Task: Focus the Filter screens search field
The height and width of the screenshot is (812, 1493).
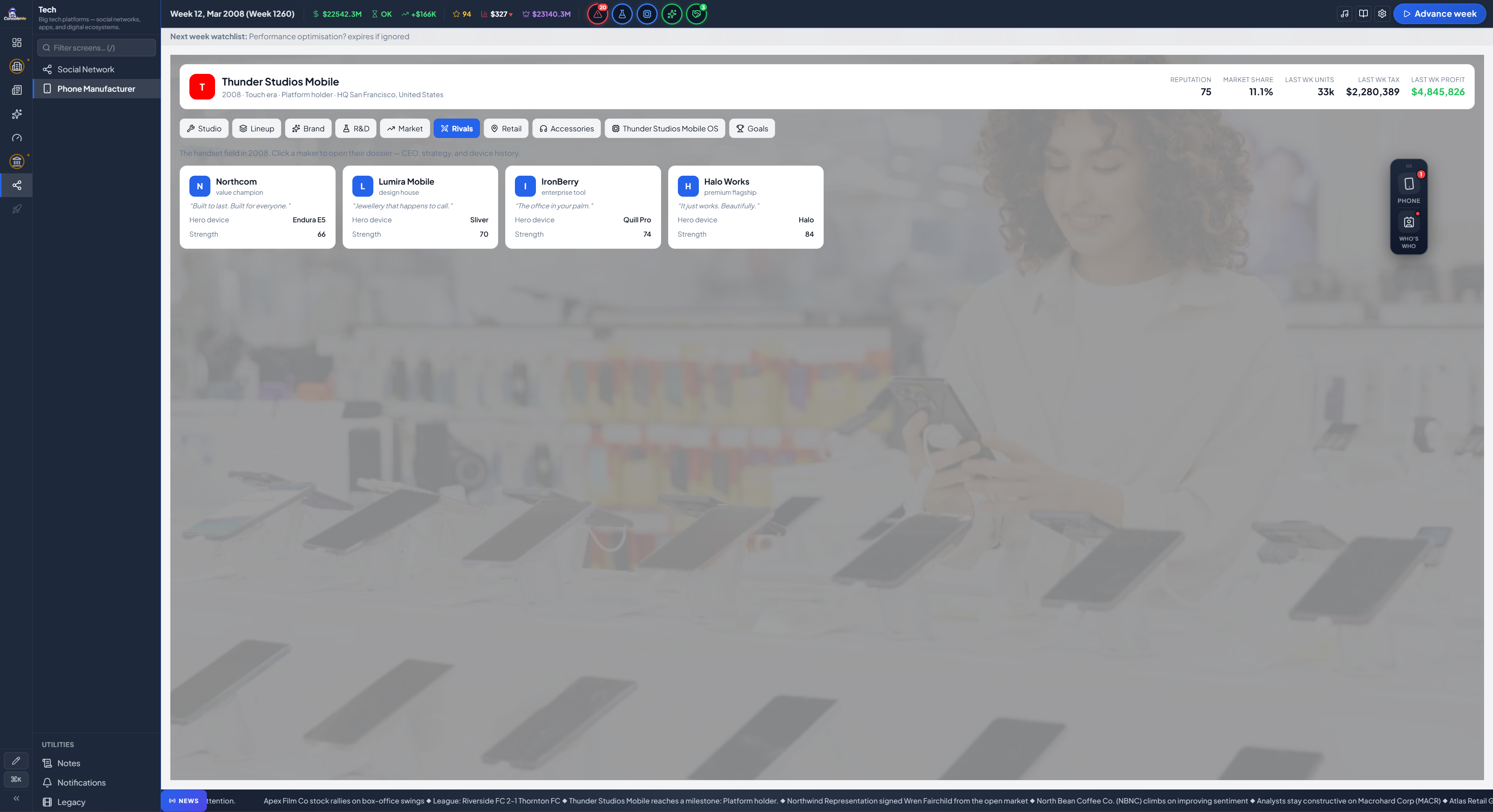Action: pos(97,47)
